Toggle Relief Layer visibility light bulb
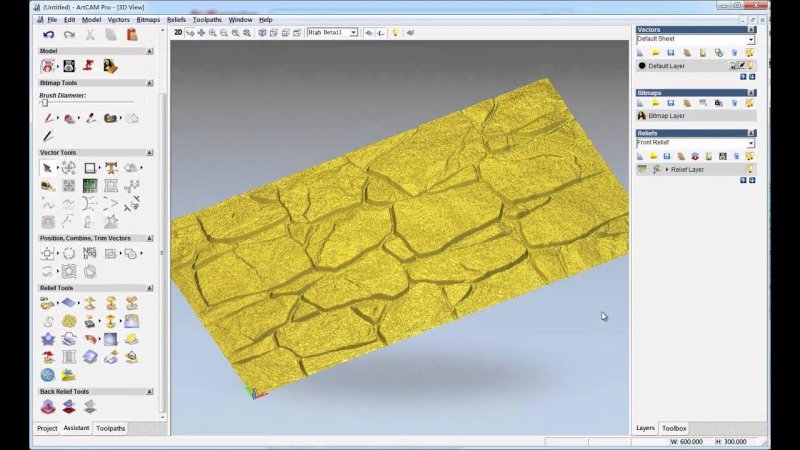 tap(749, 170)
